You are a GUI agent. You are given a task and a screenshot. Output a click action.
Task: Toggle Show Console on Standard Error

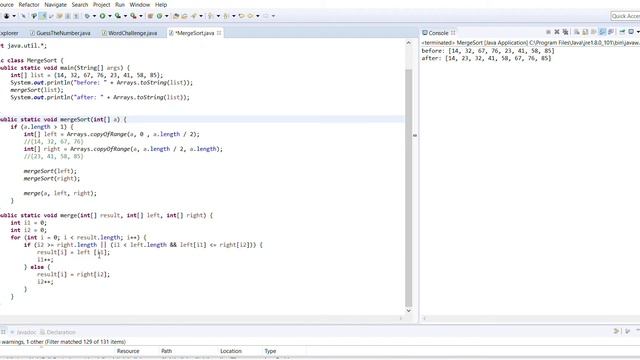(x=611, y=32)
